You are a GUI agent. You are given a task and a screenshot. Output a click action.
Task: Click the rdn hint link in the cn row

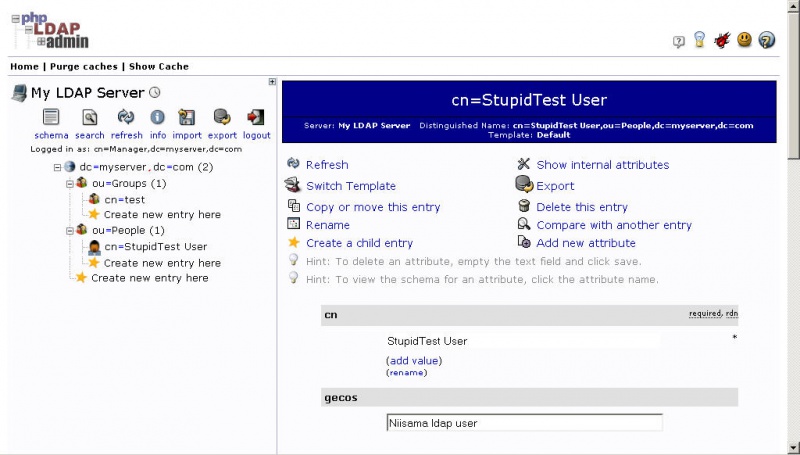[x=732, y=313]
